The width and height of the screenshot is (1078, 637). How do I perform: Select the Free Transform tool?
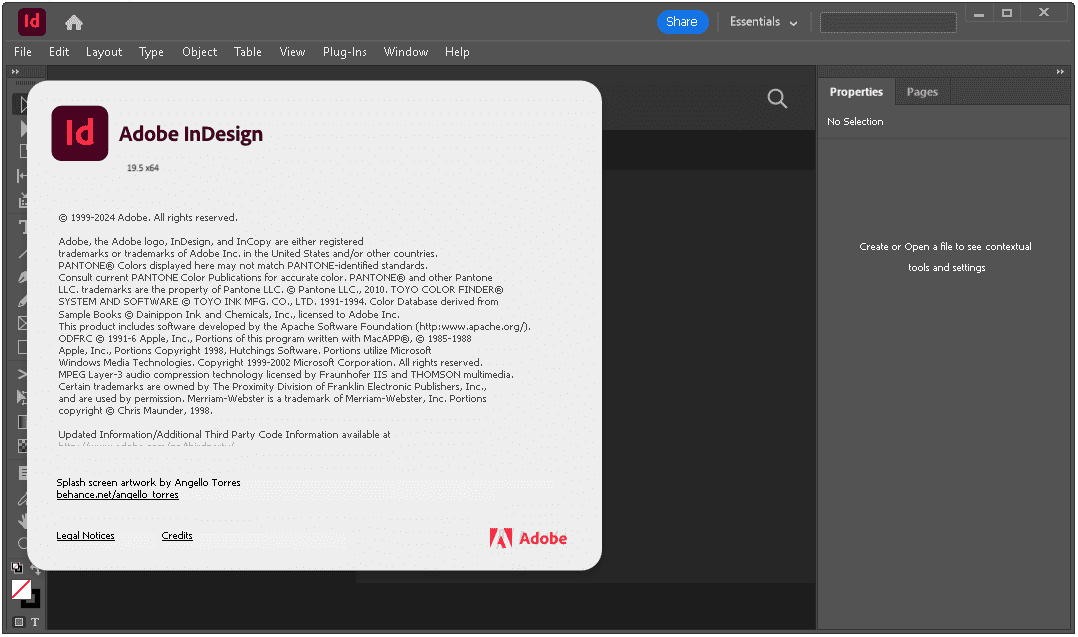[x=22, y=397]
